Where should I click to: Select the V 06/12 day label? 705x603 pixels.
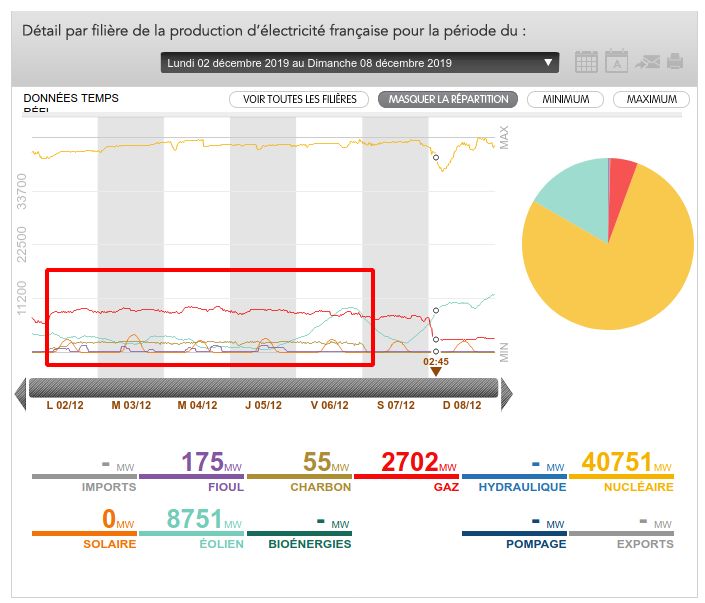(x=329, y=406)
